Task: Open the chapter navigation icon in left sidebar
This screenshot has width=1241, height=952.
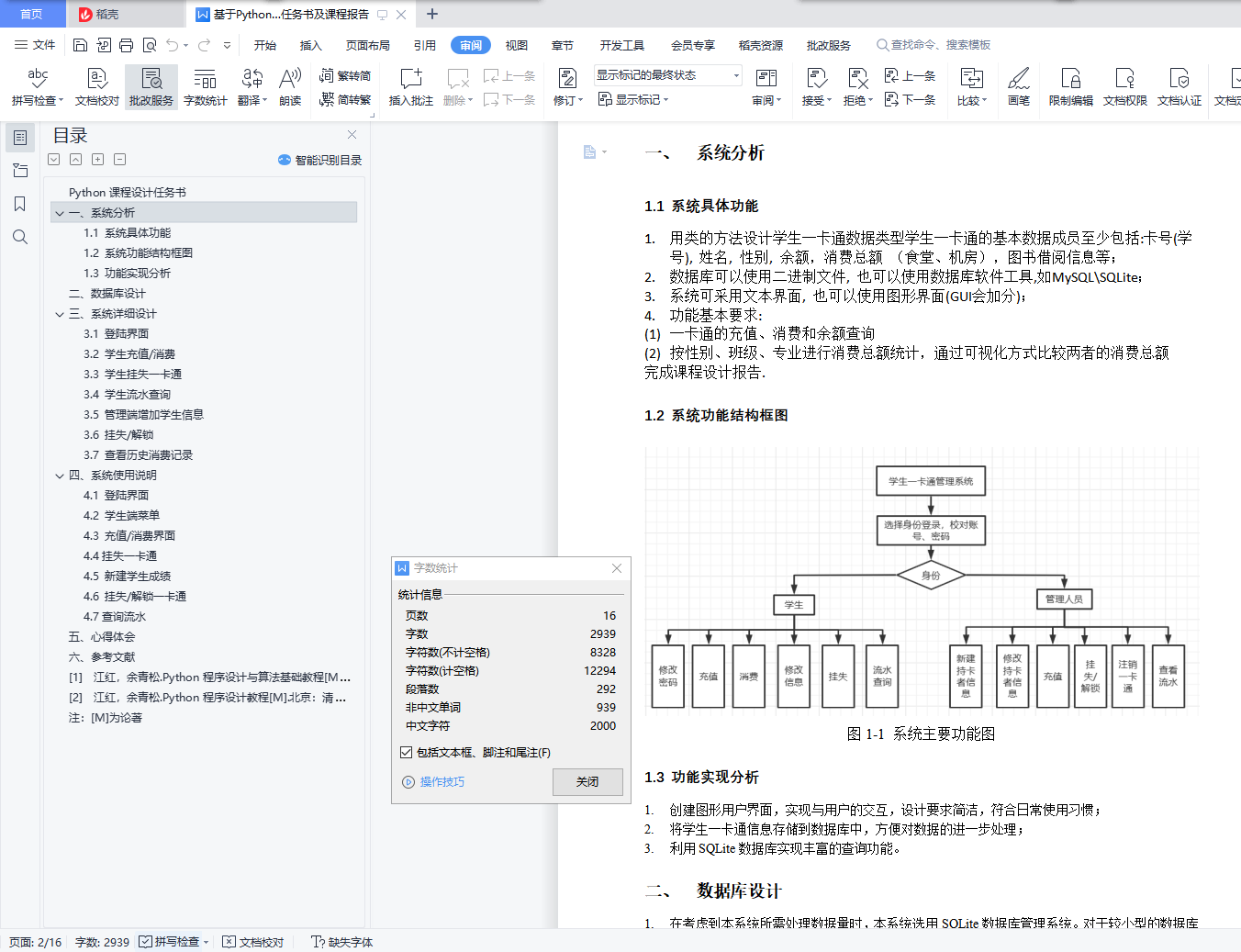Action: point(20,171)
